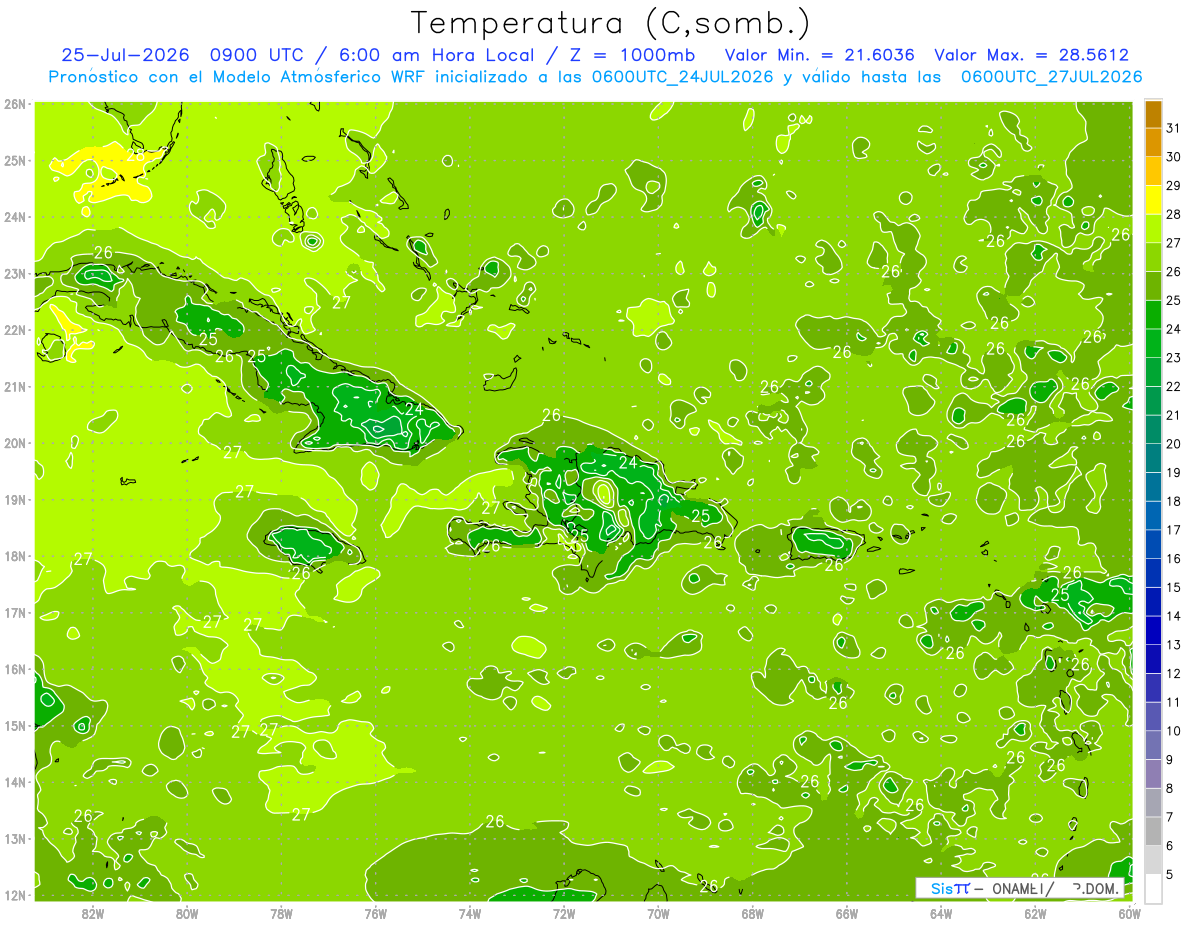This screenshot has width=1200, height=927.
Task: Click the '20N' latitude axis label
Action: 15,443
